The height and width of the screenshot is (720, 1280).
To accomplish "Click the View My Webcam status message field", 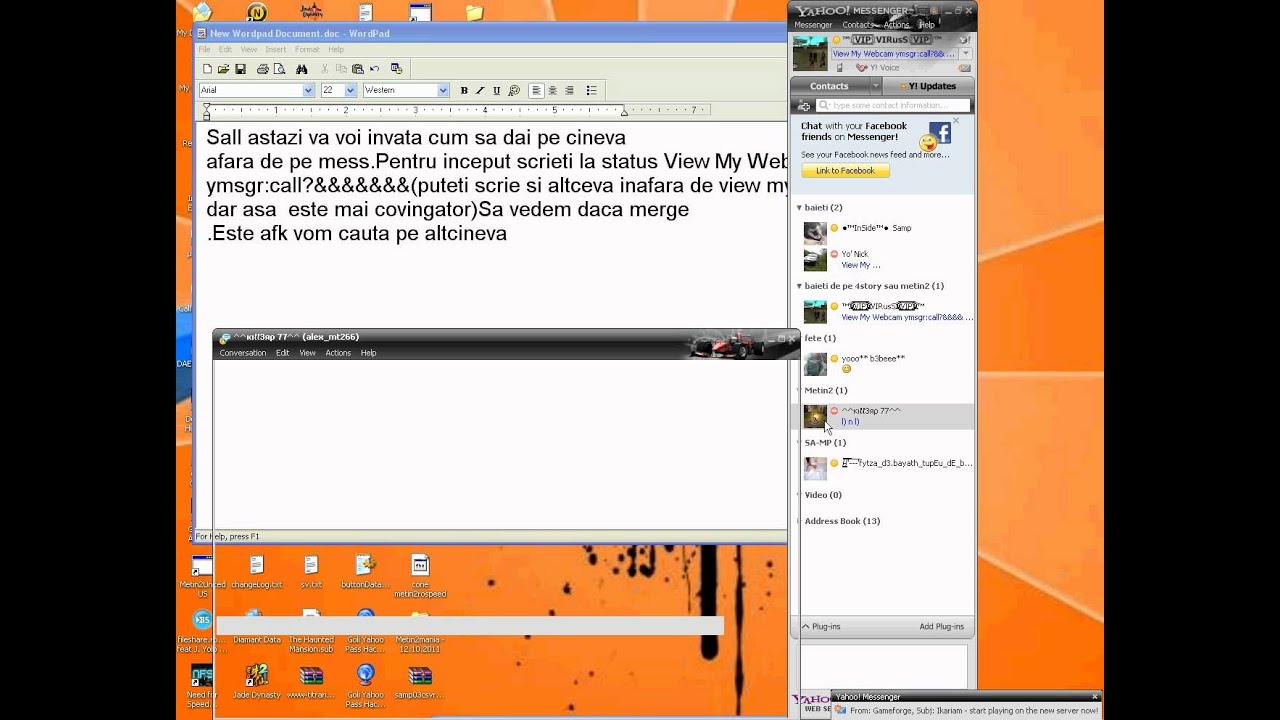I will 893,54.
